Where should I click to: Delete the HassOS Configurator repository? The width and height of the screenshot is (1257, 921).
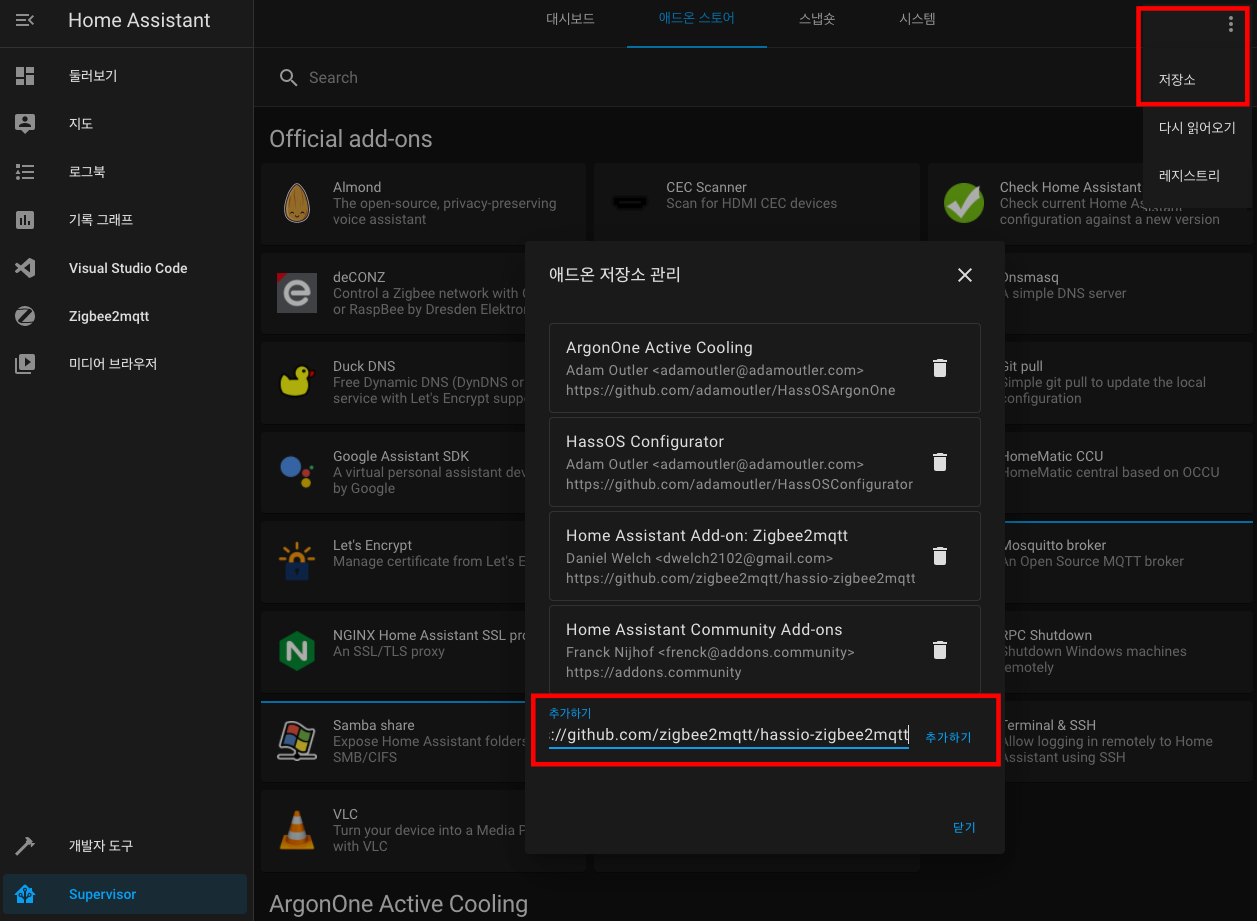(939, 462)
